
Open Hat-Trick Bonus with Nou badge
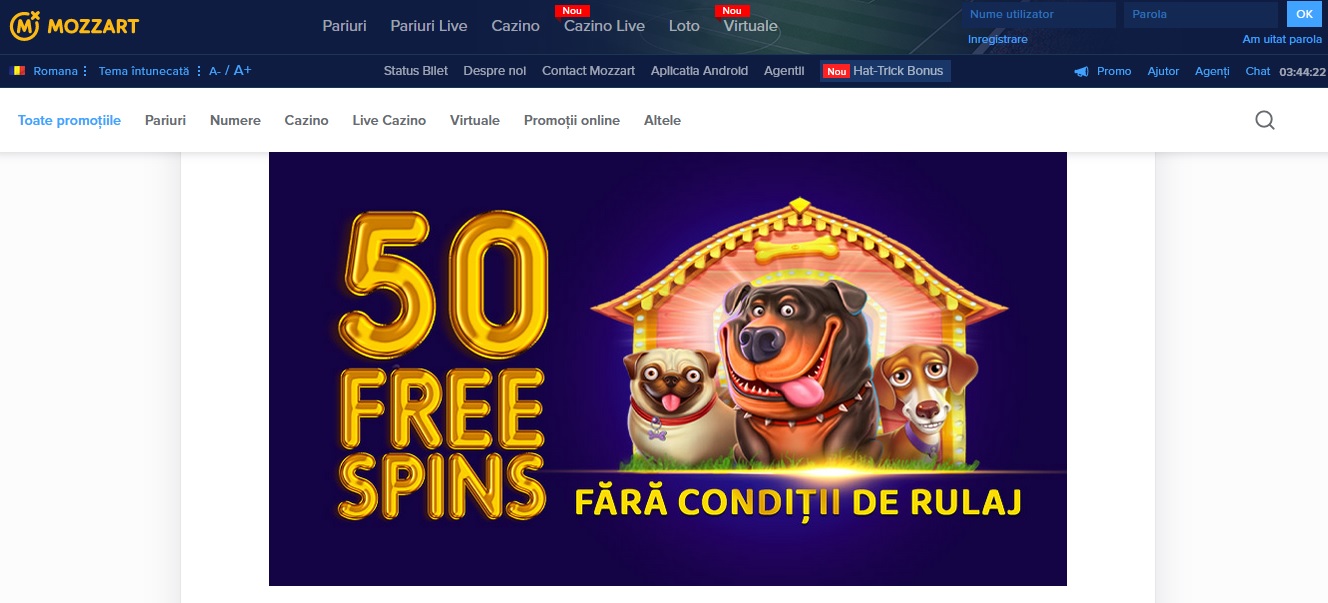point(885,71)
